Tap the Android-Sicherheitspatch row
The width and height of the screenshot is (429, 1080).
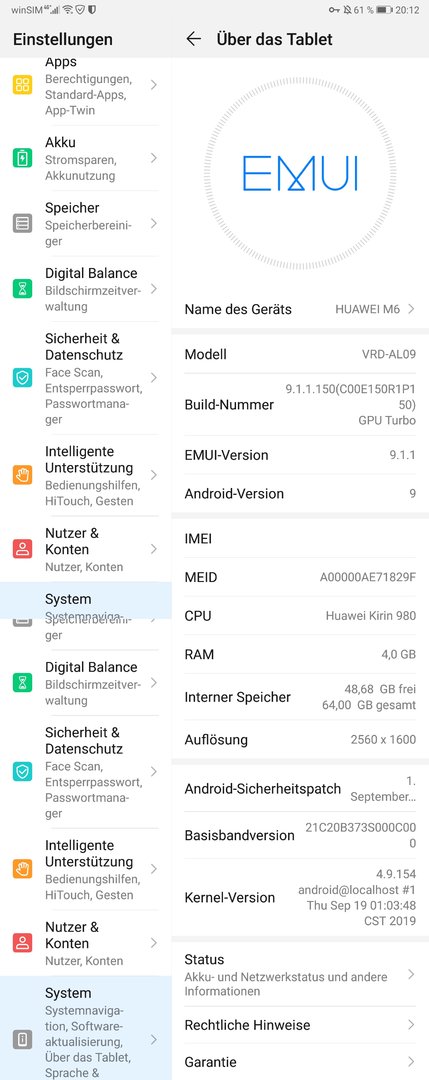(x=300, y=789)
